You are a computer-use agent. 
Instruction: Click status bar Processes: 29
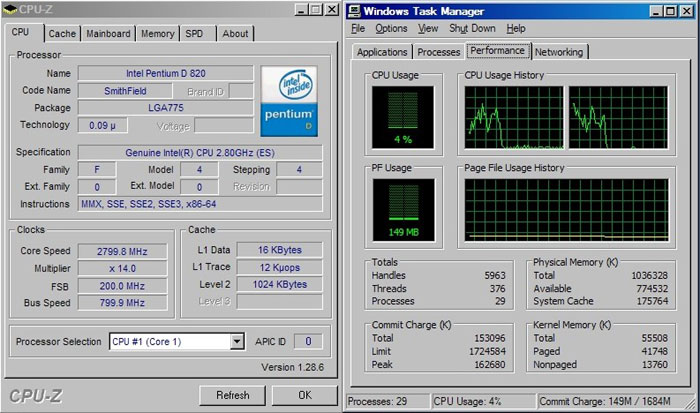(x=388, y=401)
